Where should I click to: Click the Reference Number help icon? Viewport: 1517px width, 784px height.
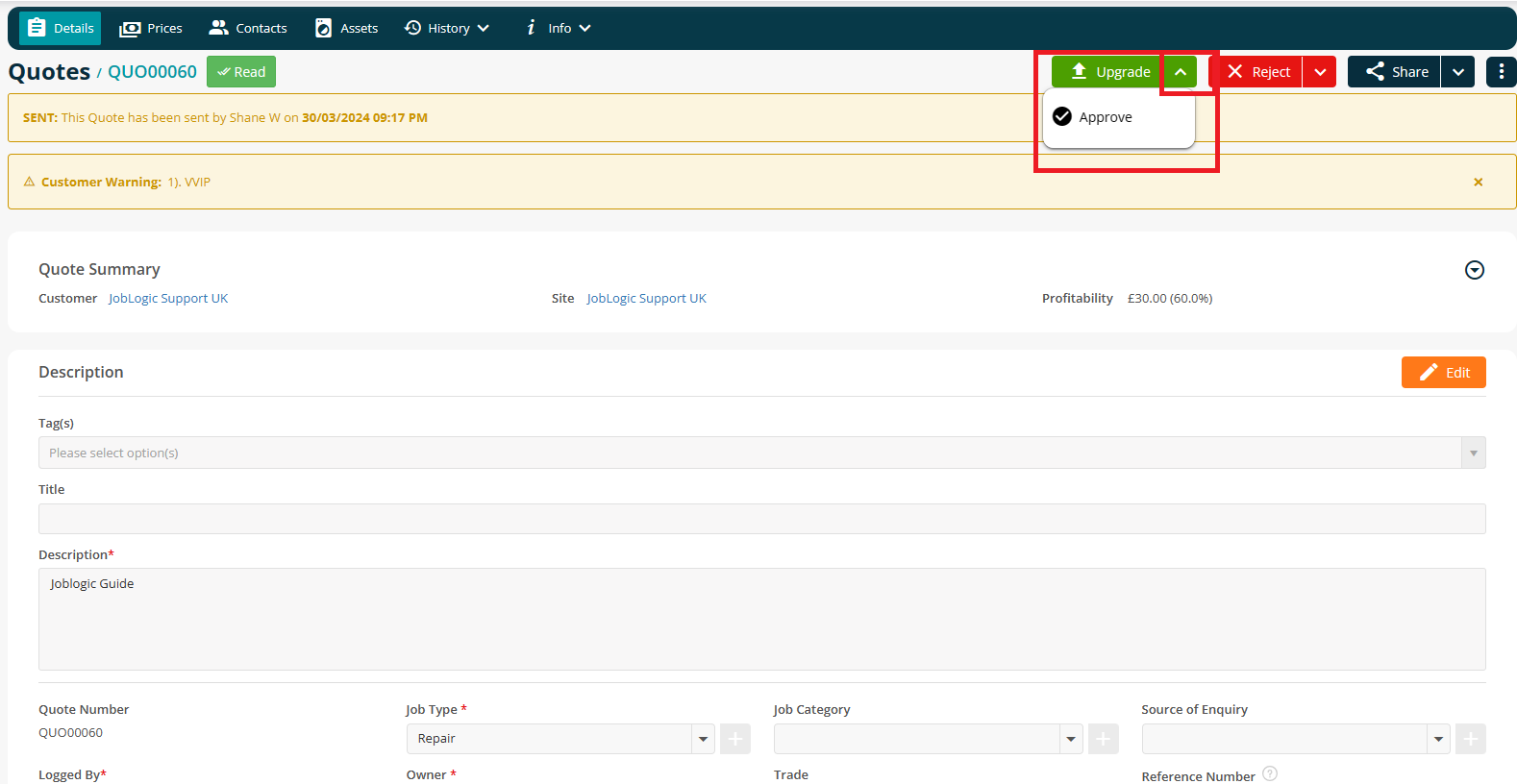coord(1270,773)
